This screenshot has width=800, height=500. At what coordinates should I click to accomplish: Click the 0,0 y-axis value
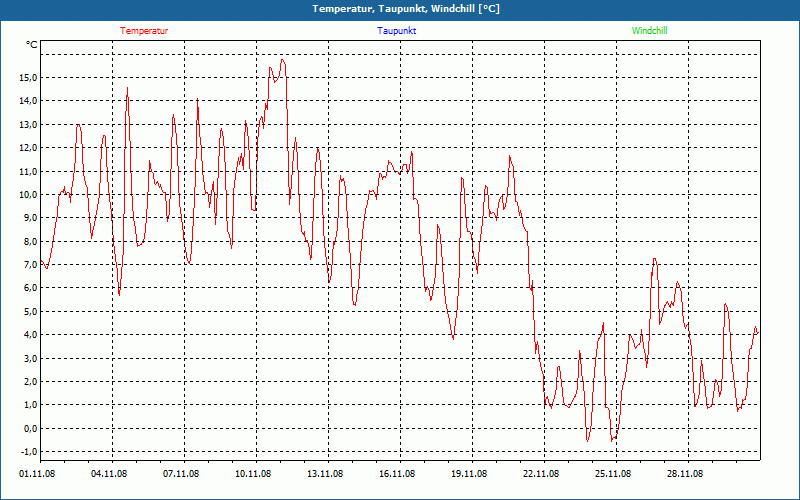[x=30, y=428]
